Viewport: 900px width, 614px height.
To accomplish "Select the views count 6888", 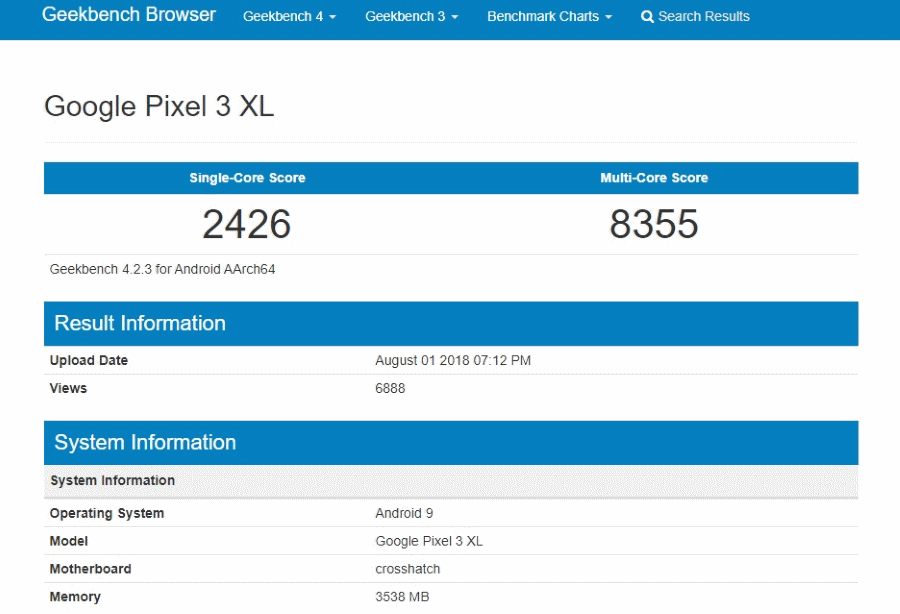I will [x=390, y=388].
